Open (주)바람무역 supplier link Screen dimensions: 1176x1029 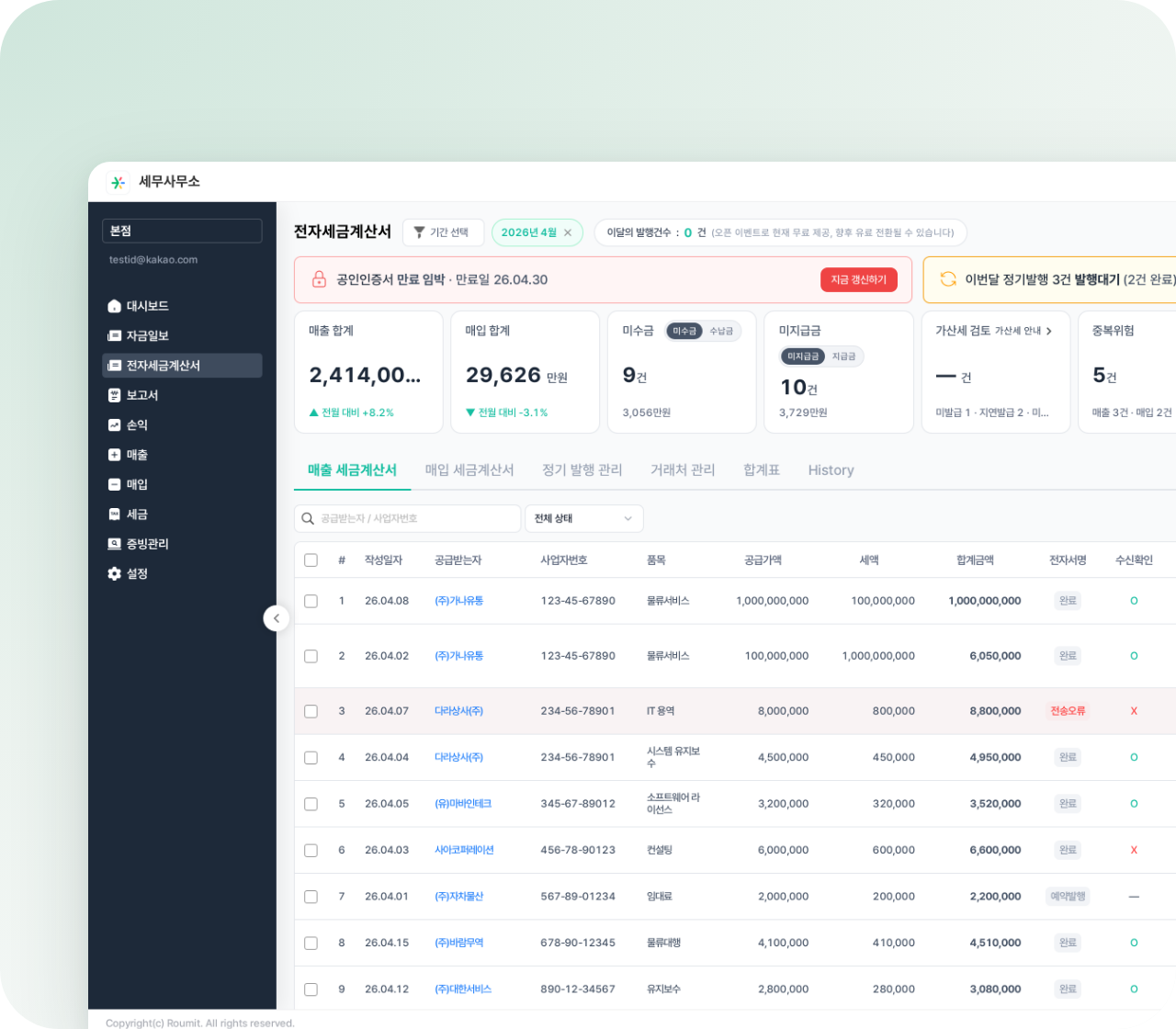(458, 943)
